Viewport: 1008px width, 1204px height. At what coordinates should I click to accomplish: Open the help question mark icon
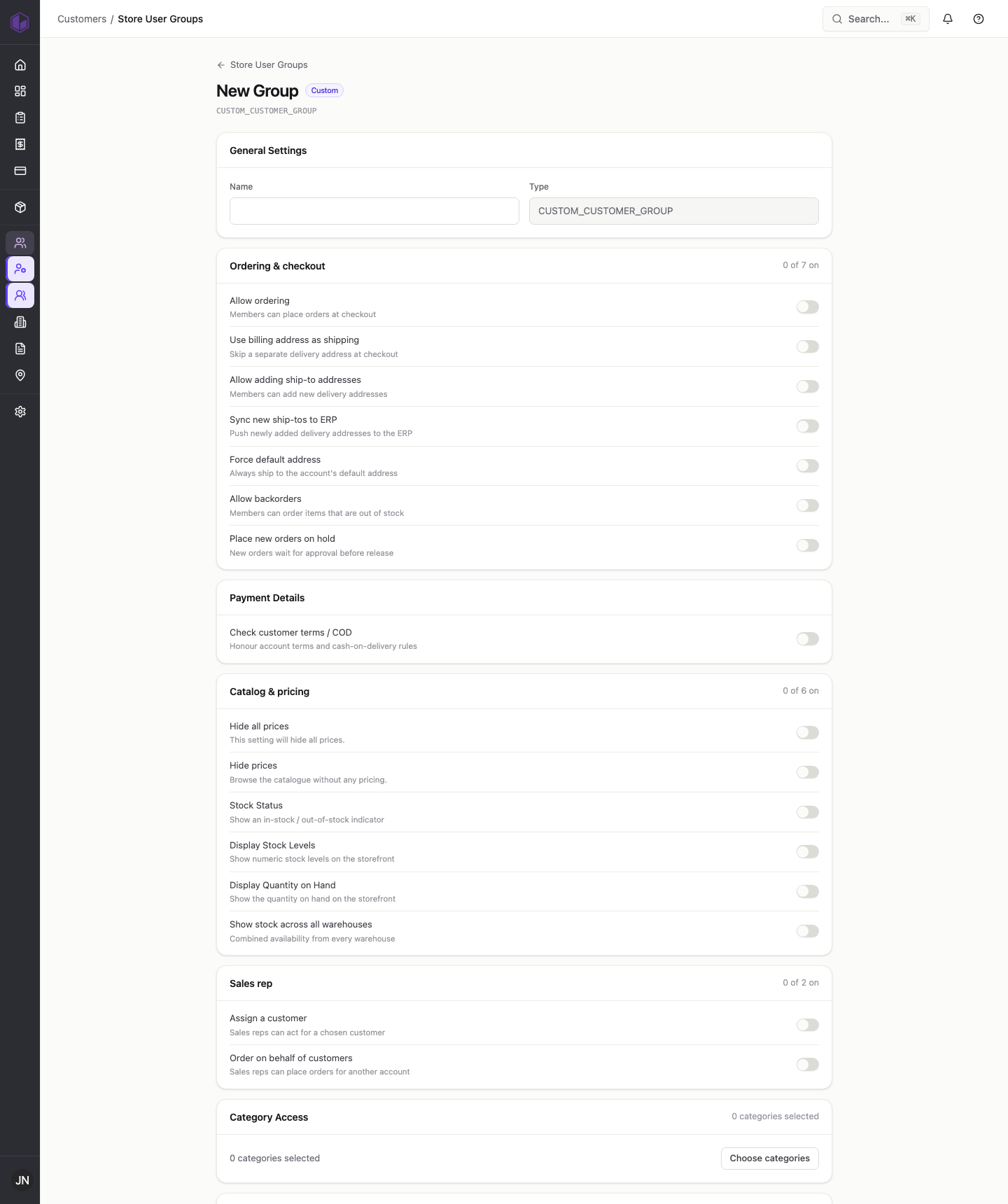979,19
